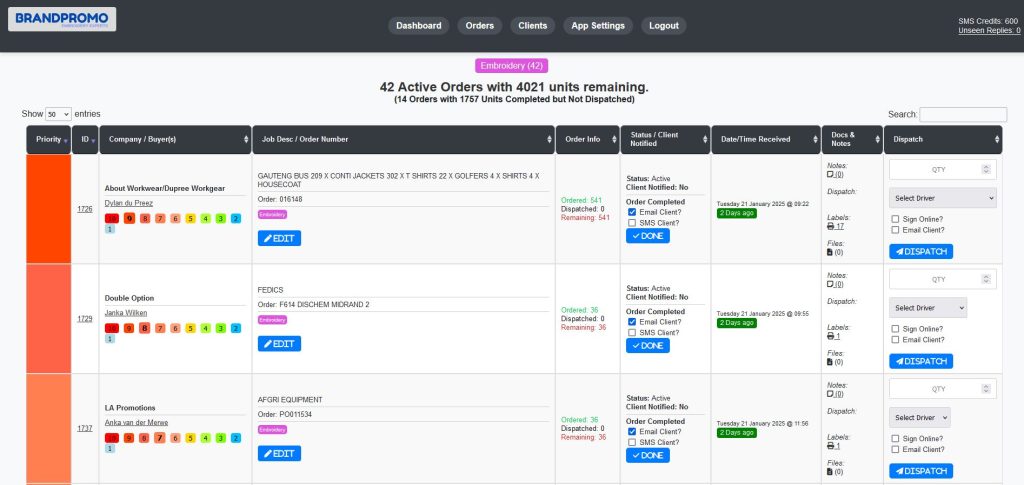Open order ID 1726 link

pos(85,209)
